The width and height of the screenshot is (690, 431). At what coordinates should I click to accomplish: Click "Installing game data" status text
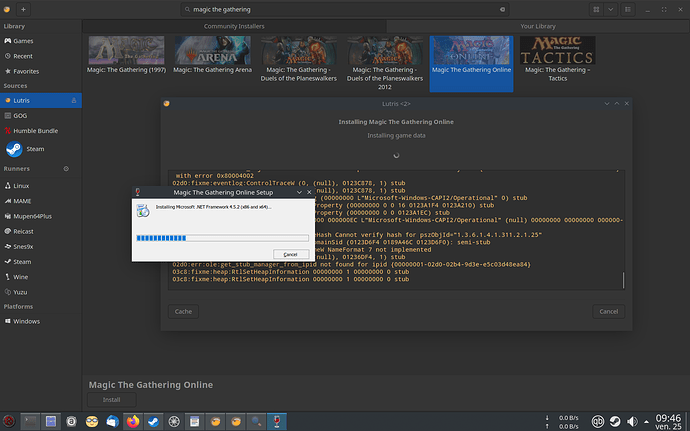click(396, 136)
